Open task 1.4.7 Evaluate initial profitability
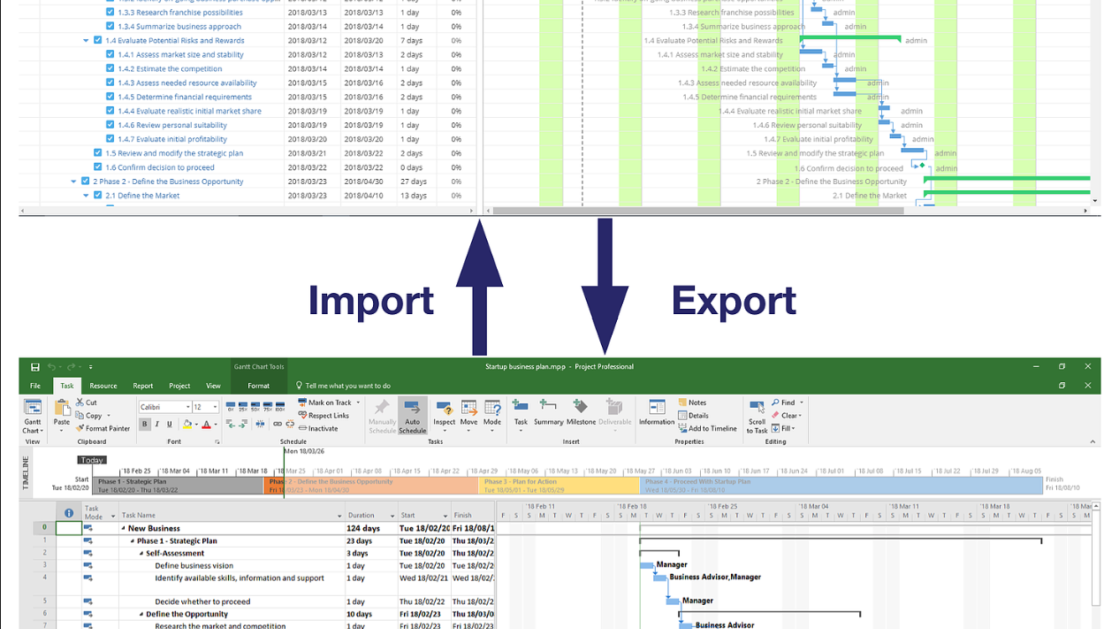The height and width of the screenshot is (629, 1119). point(172,139)
